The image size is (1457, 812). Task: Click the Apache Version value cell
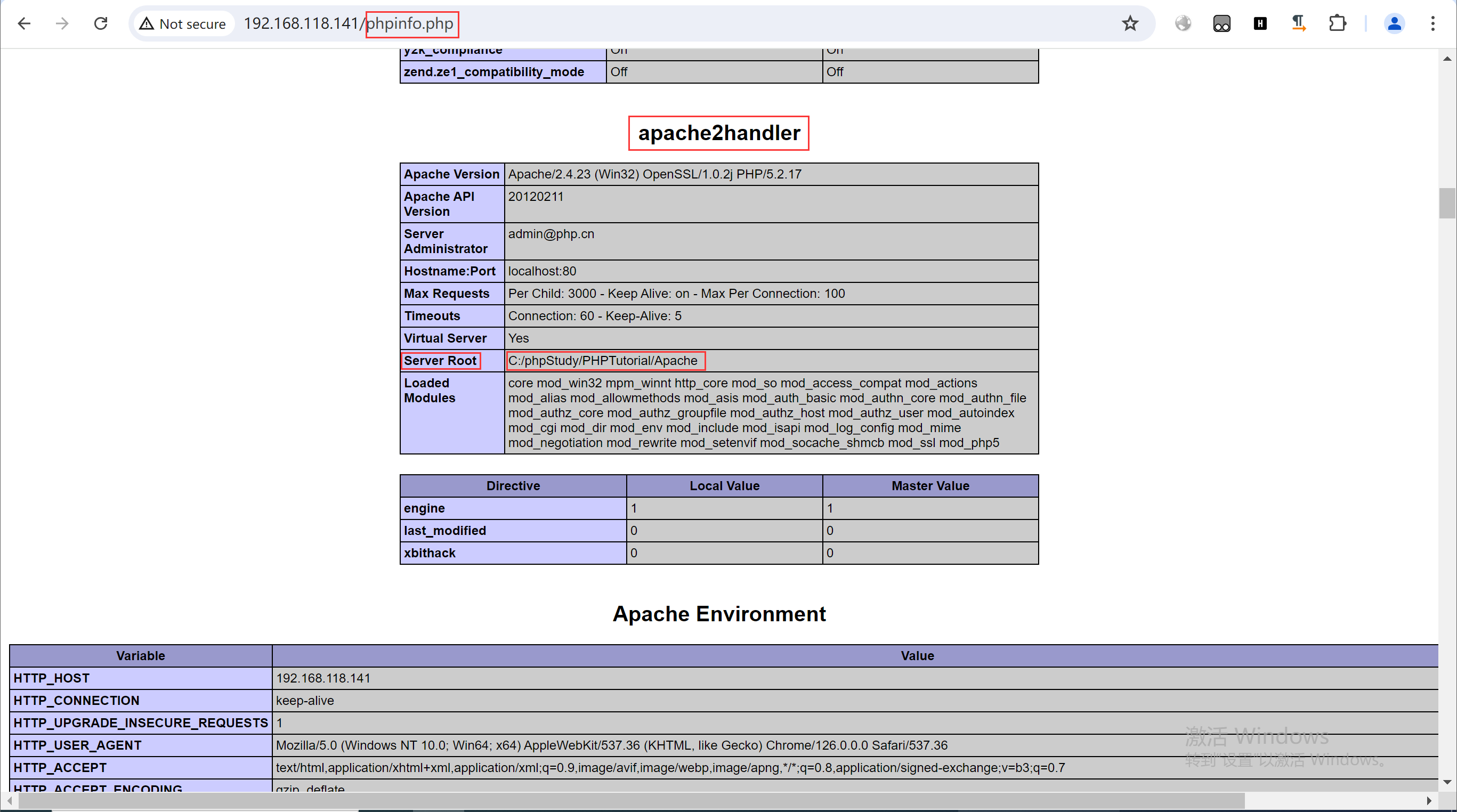pyautogui.click(x=771, y=174)
